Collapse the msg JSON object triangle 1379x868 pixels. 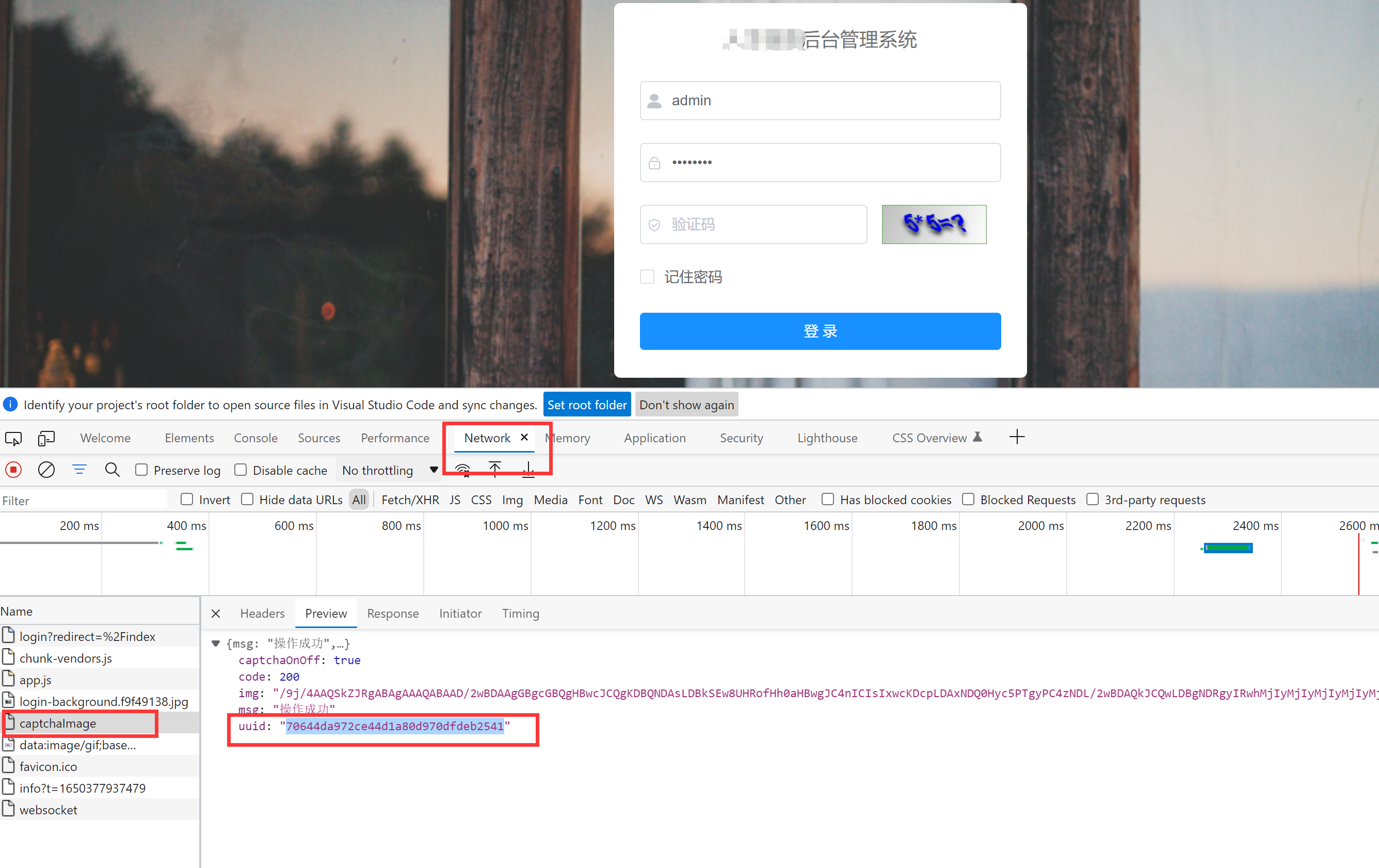coord(216,644)
